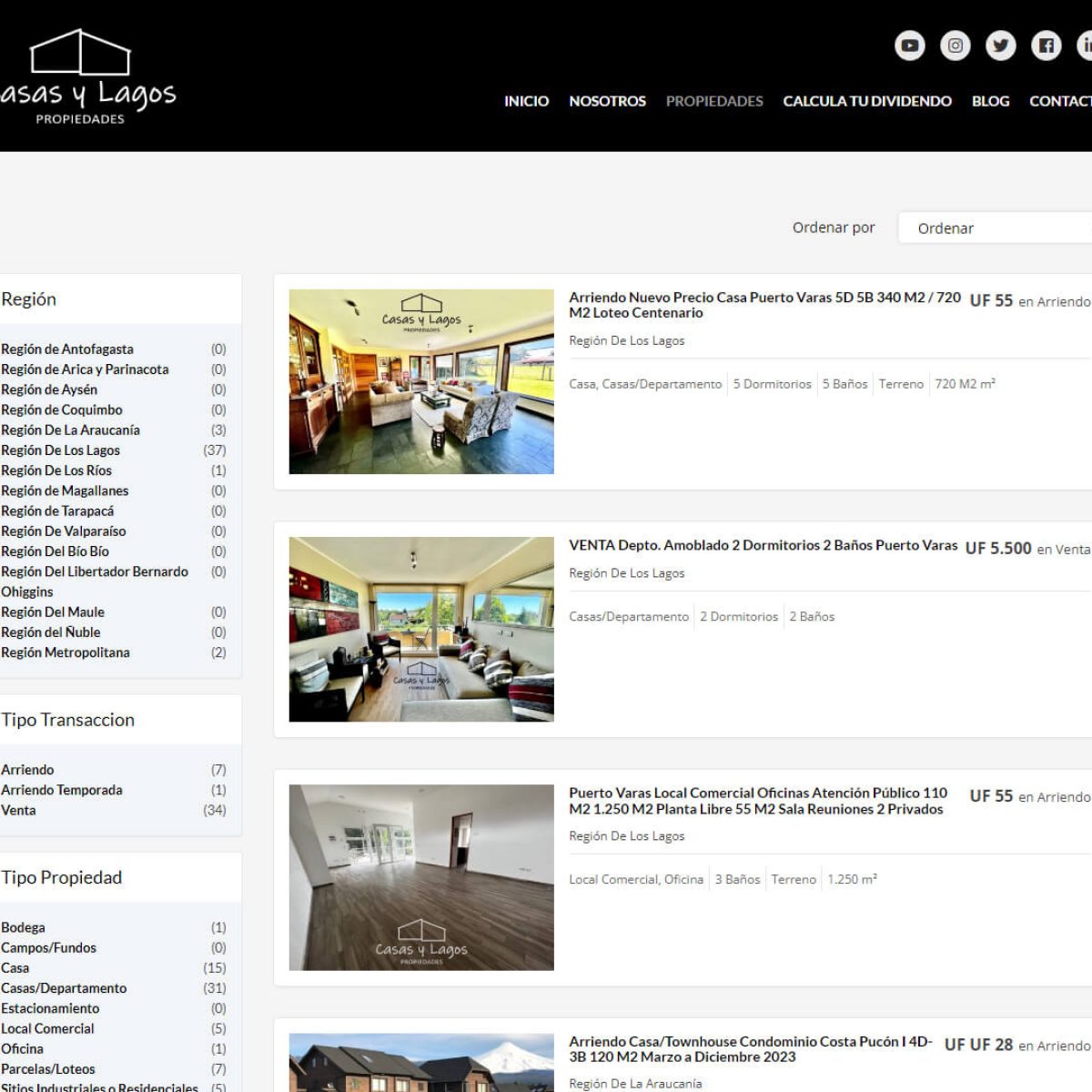The image size is (1092, 1092).
Task: Open the Loteo Centenario house photo
Action: click(420, 381)
